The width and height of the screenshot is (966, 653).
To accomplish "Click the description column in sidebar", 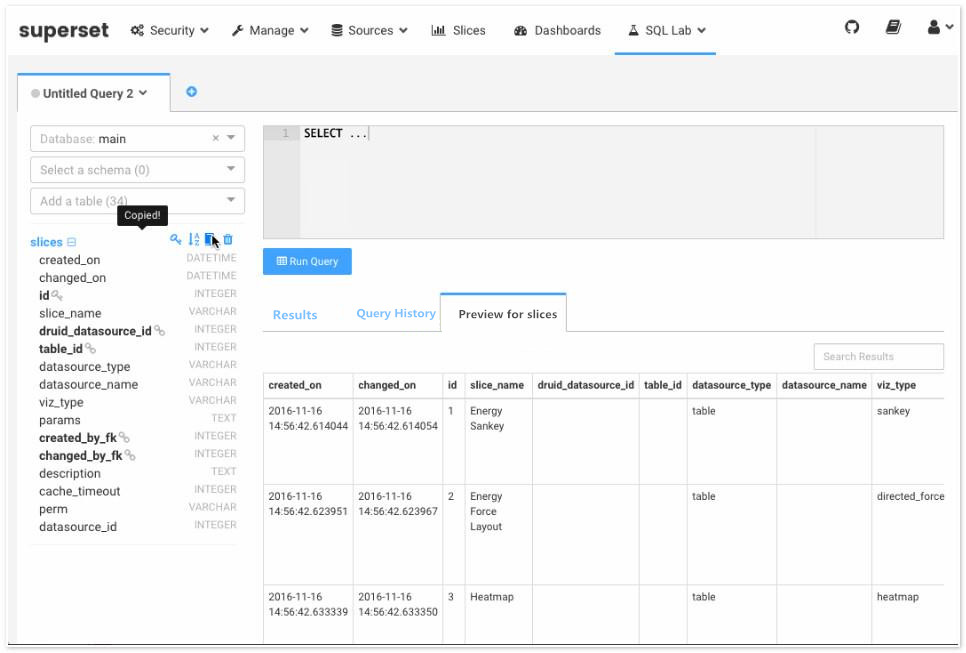I will point(70,473).
